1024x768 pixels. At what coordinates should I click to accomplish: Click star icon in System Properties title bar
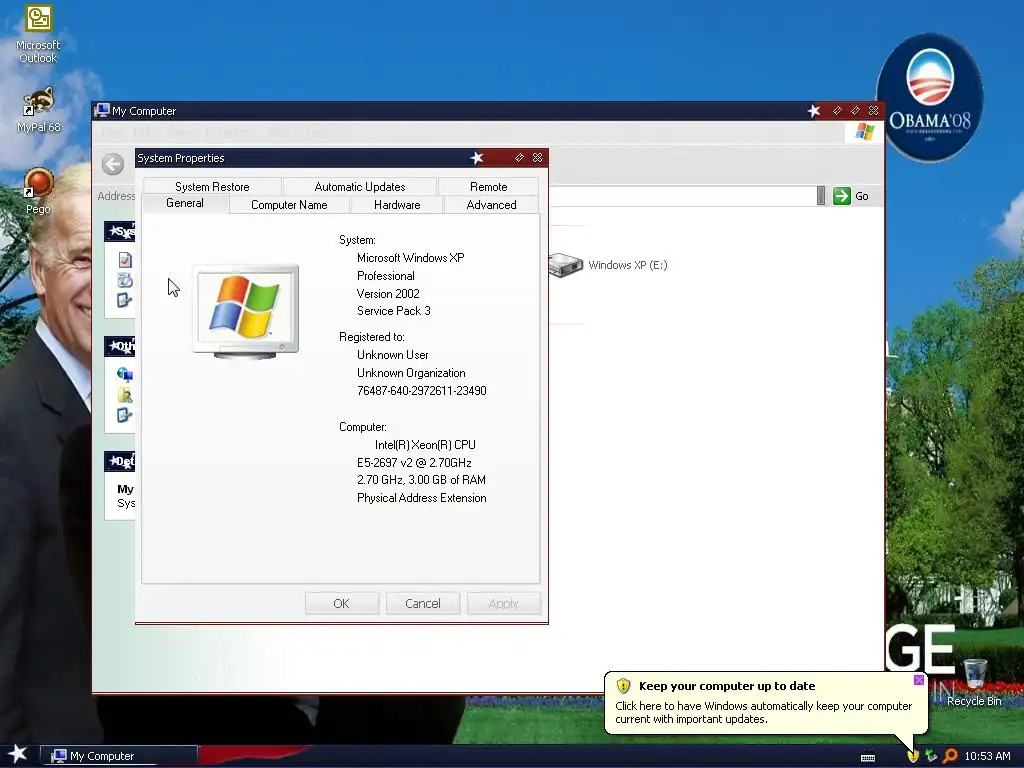477,158
